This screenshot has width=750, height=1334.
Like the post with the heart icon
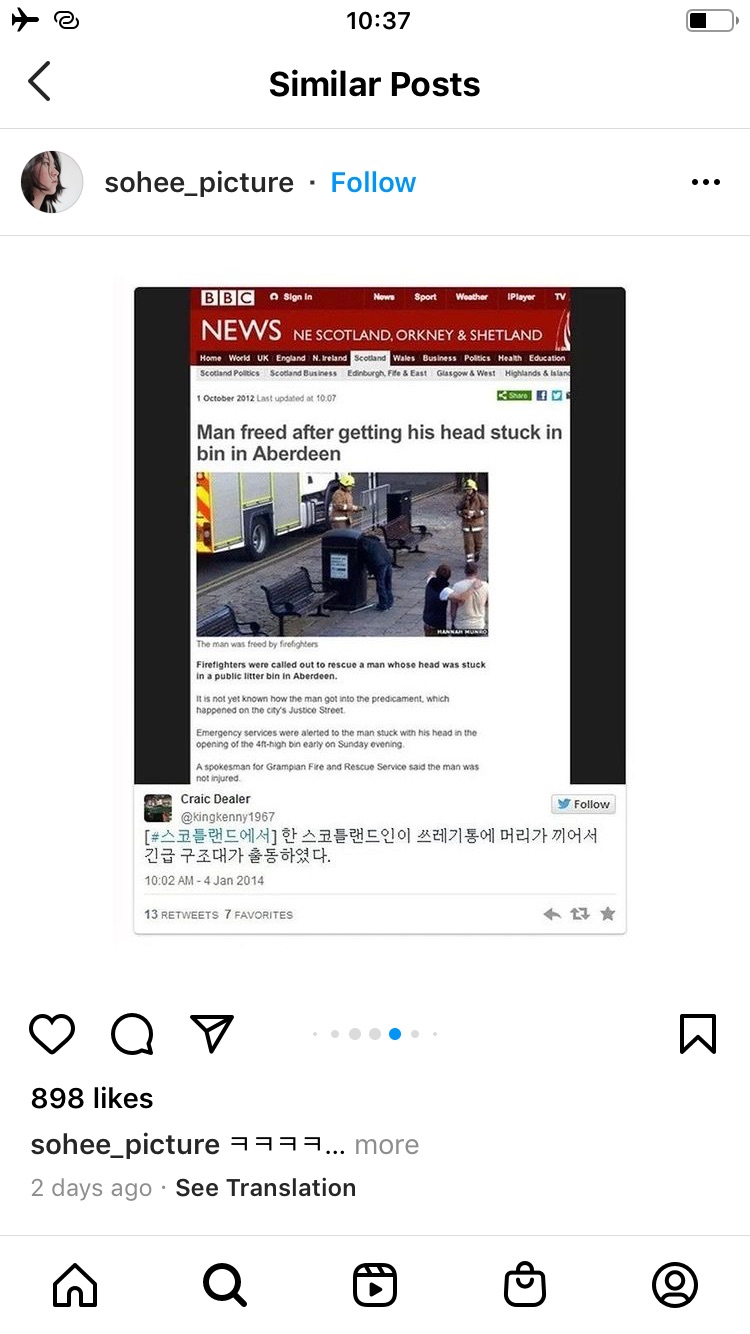click(x=52, y=1034)
